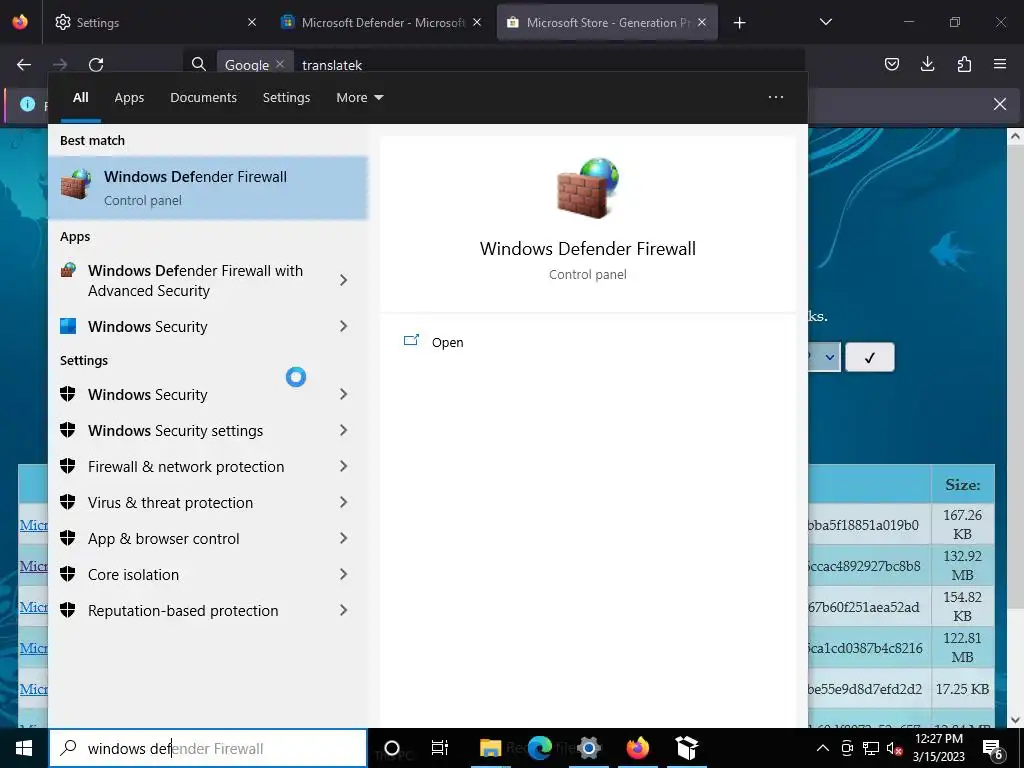Open the box-shaped app on taskbar
This screenshot has width=1024, height=768.
[687, 748]
